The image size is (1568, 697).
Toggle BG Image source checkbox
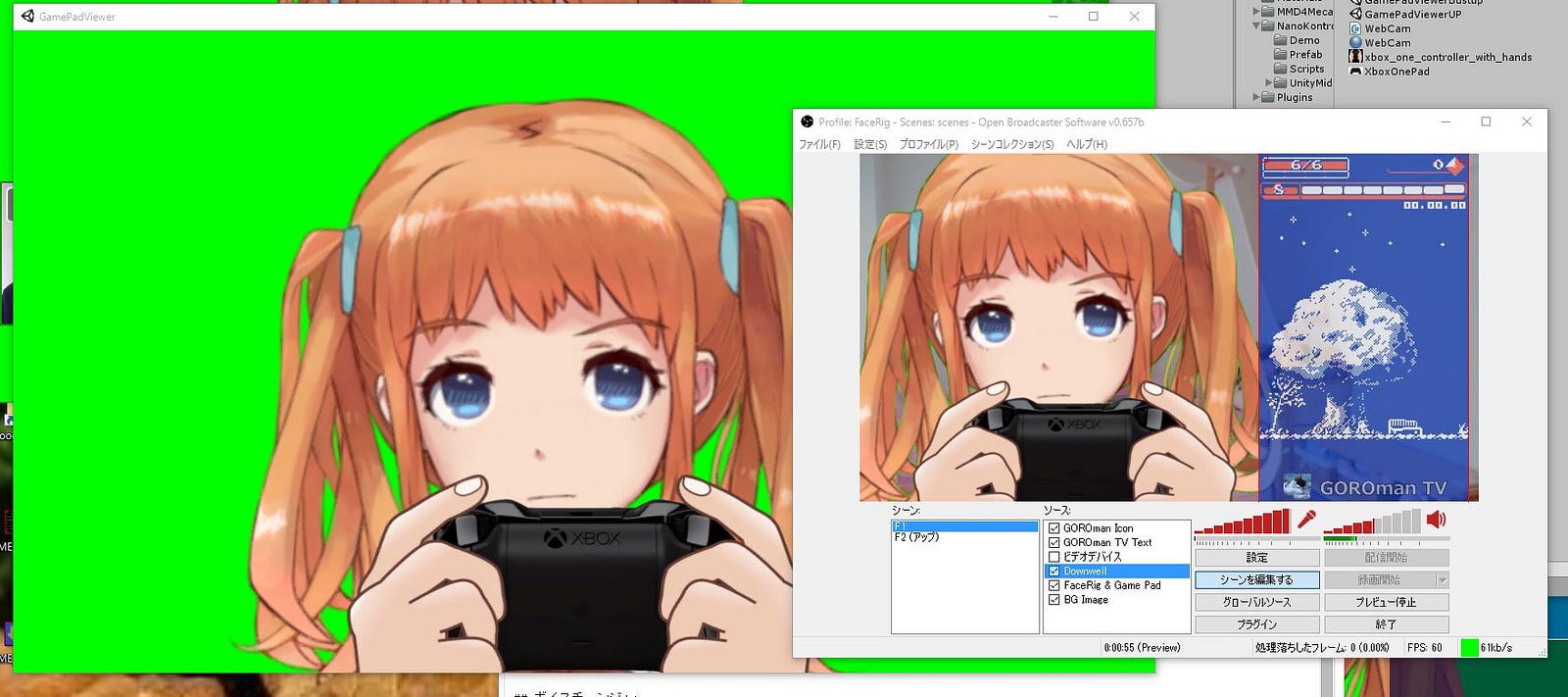1054,599
